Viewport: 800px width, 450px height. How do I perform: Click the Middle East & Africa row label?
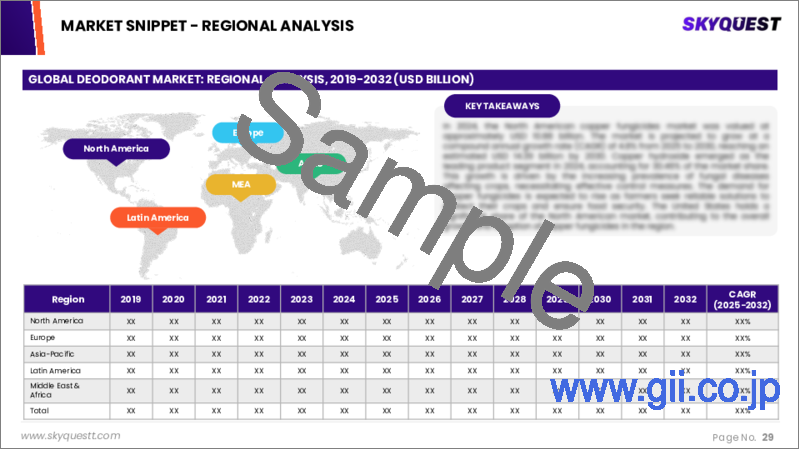(x=55, y=390)
